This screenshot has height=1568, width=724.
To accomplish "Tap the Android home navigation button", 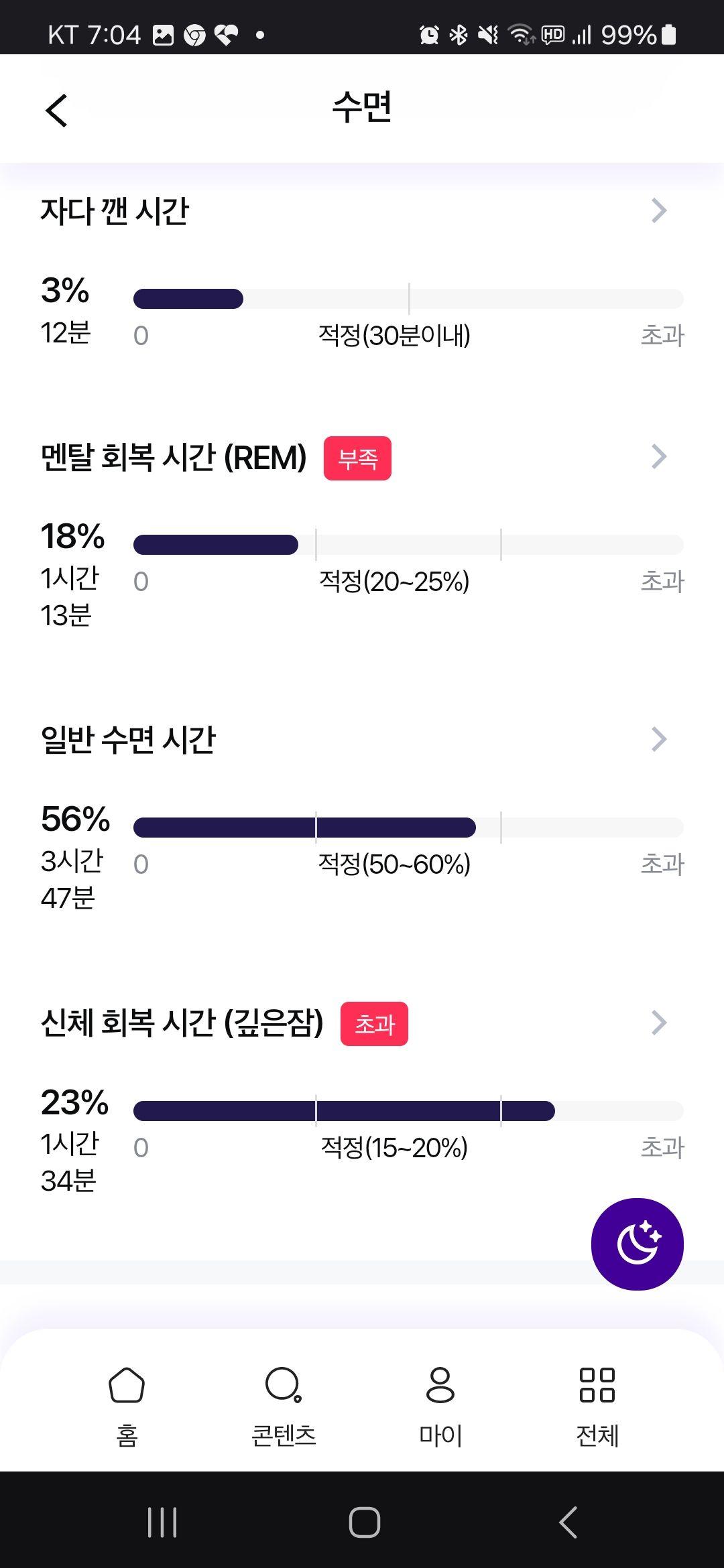I will [365, 1522].
